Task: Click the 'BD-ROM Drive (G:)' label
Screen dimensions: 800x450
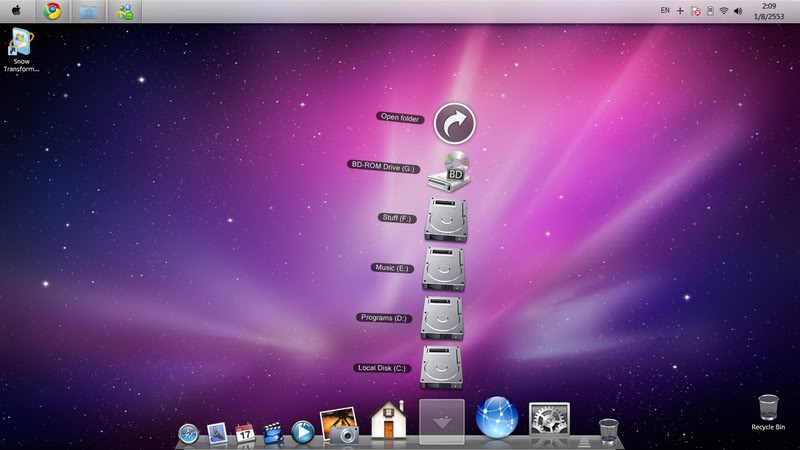Action: (x=383, y=166)
